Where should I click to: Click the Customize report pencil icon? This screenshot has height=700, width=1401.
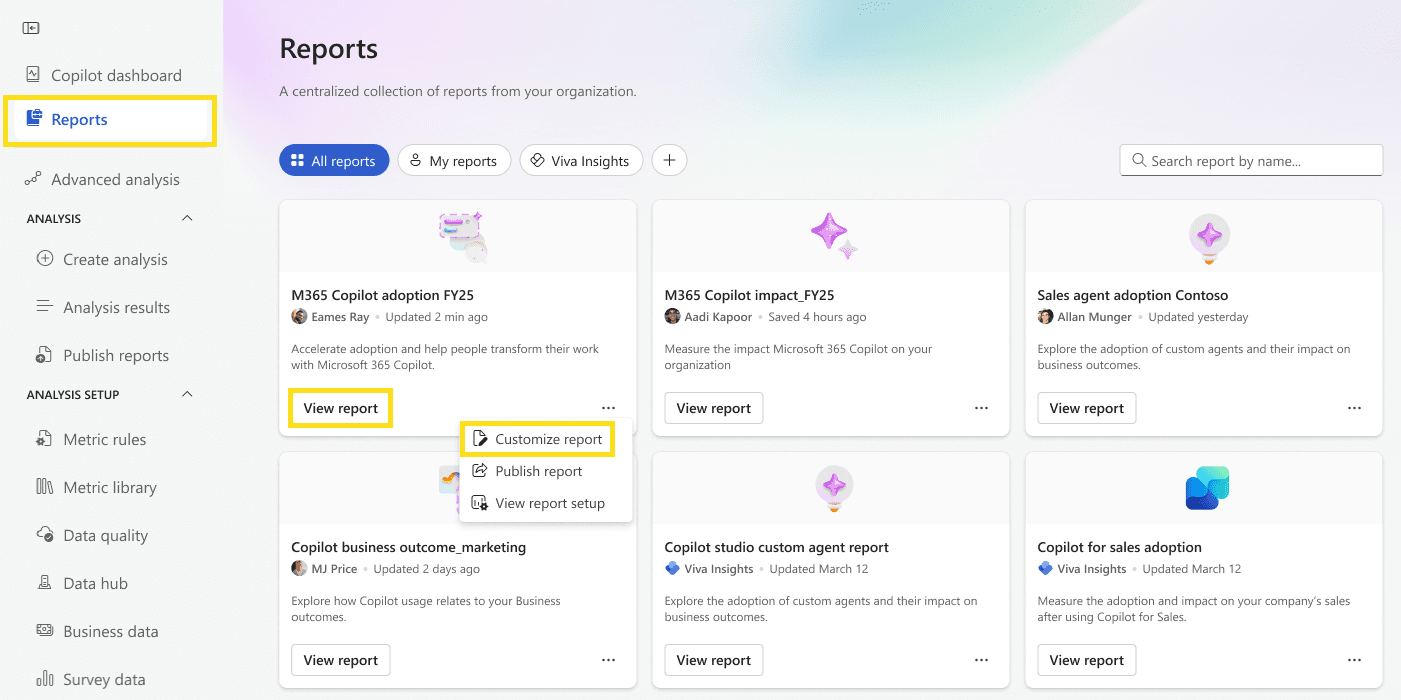479,439
